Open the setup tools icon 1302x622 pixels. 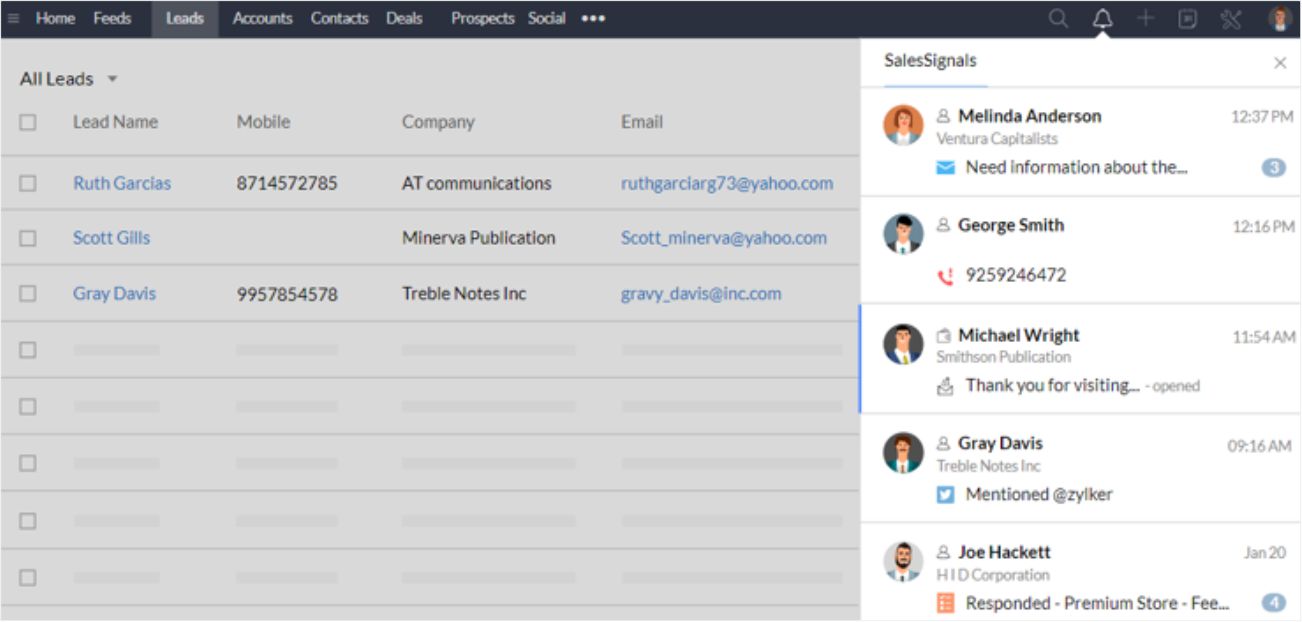[x=1230, y=18]
